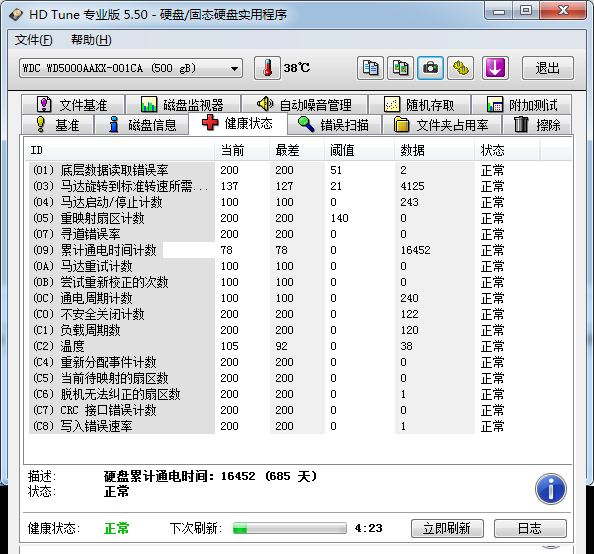The image size is (594, 554).
Task: Click the 下次刷新 progress bar
Action: pyautogui.click(x=290, y=528)
